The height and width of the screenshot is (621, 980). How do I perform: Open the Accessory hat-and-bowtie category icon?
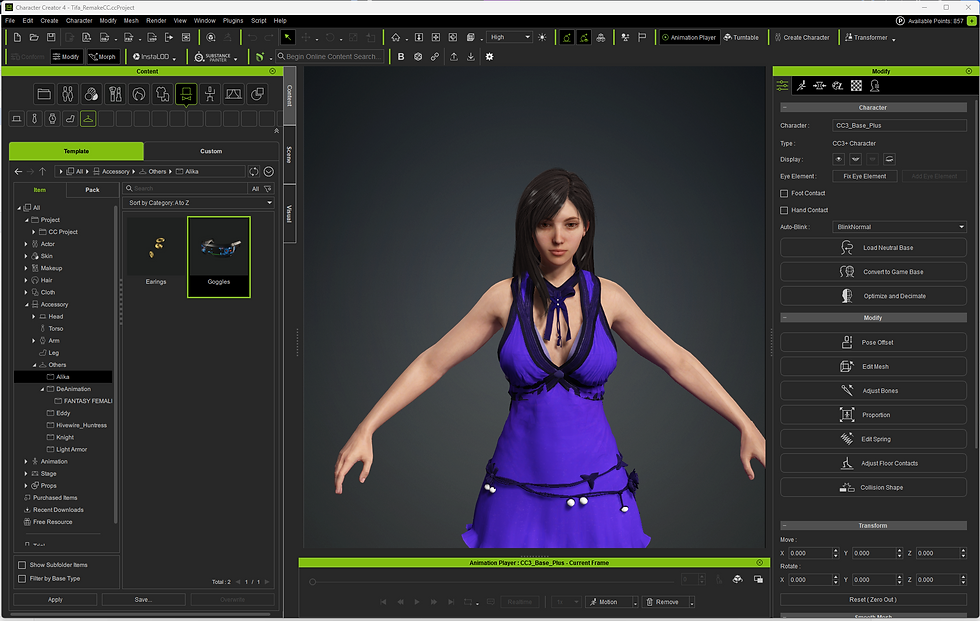click(x=186, y=94)
